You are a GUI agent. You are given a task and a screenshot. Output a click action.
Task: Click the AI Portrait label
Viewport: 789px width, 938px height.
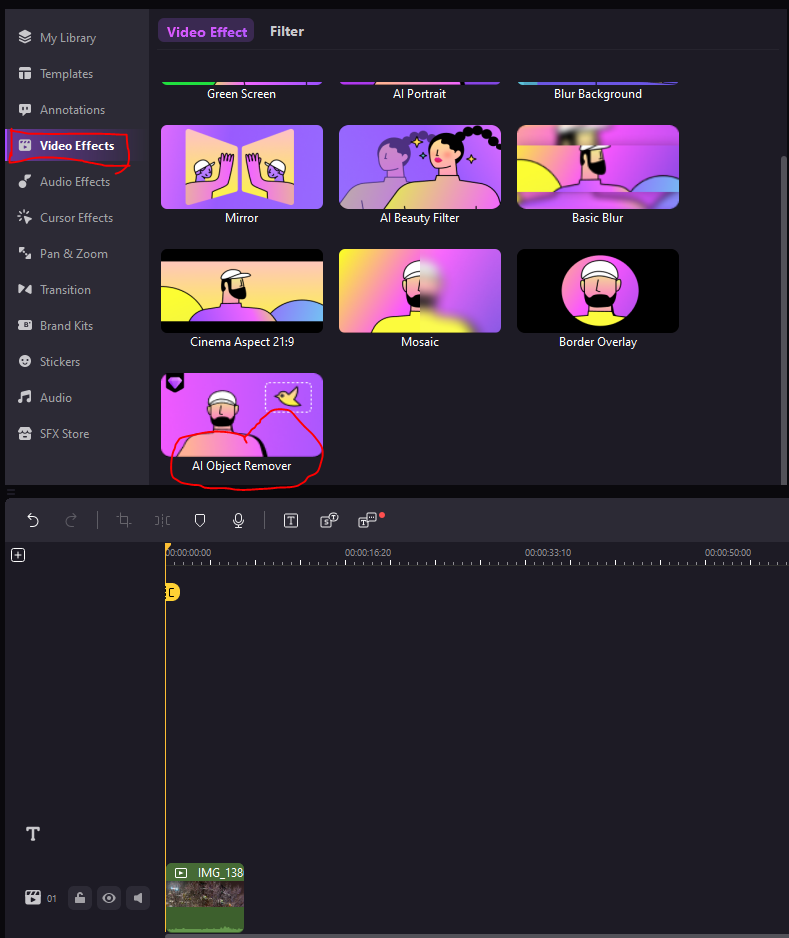(419, 94)
